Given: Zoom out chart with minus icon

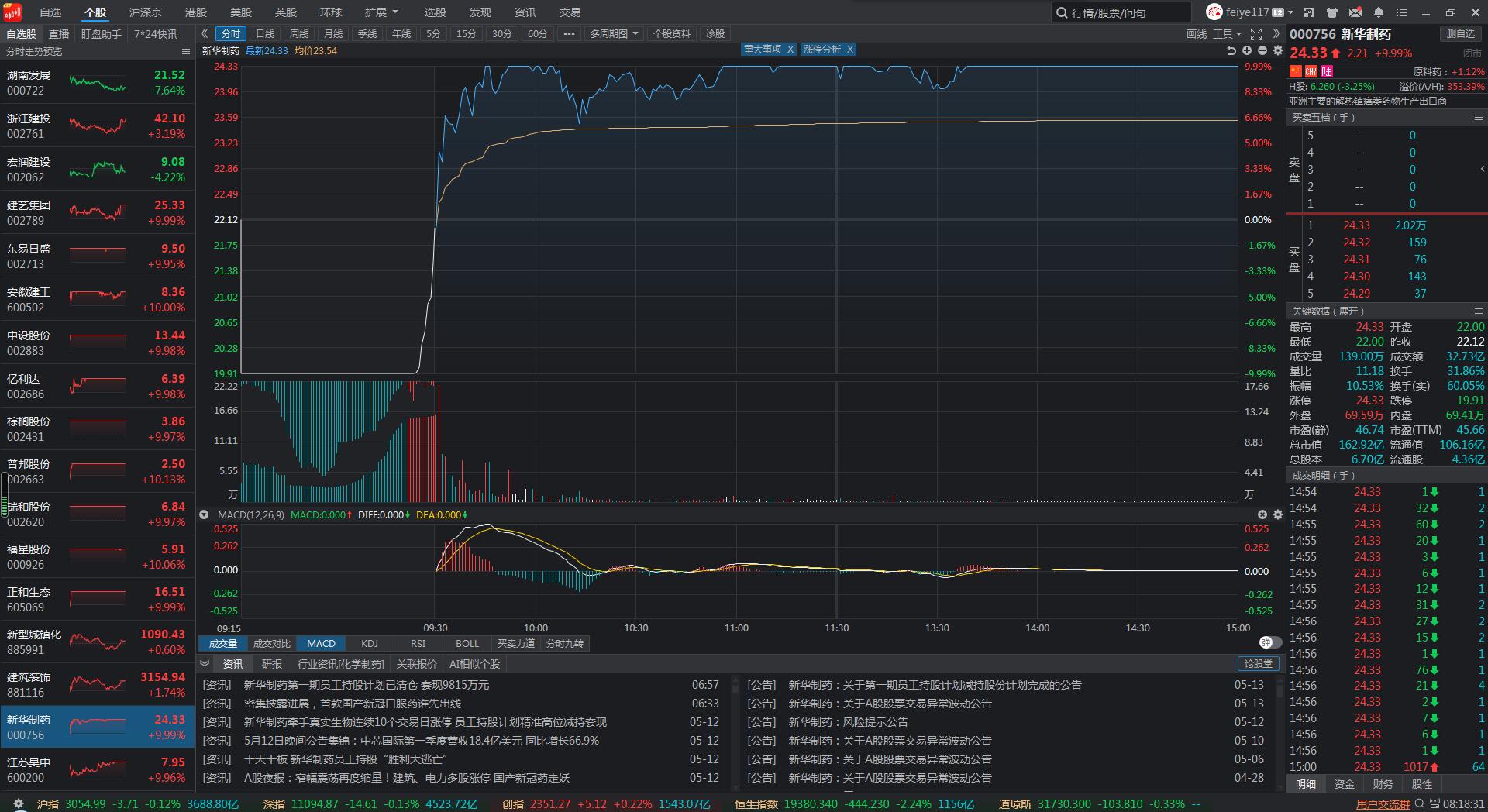Looking at the screenshot, I should click(1262, 50).
